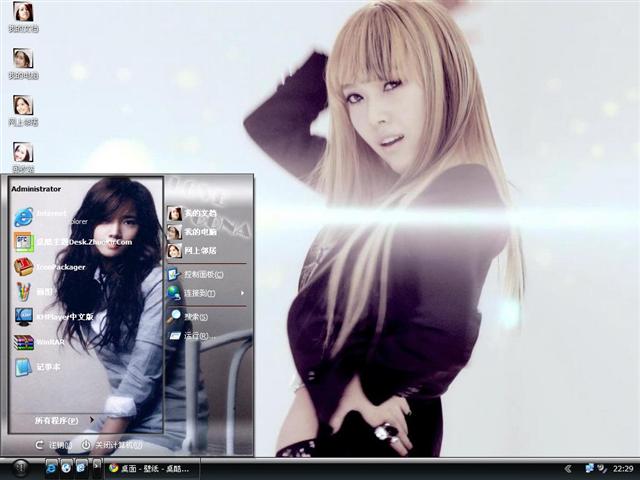Click the Start orb button
This screenshot has height=480, width=640.
click(20, 468)
